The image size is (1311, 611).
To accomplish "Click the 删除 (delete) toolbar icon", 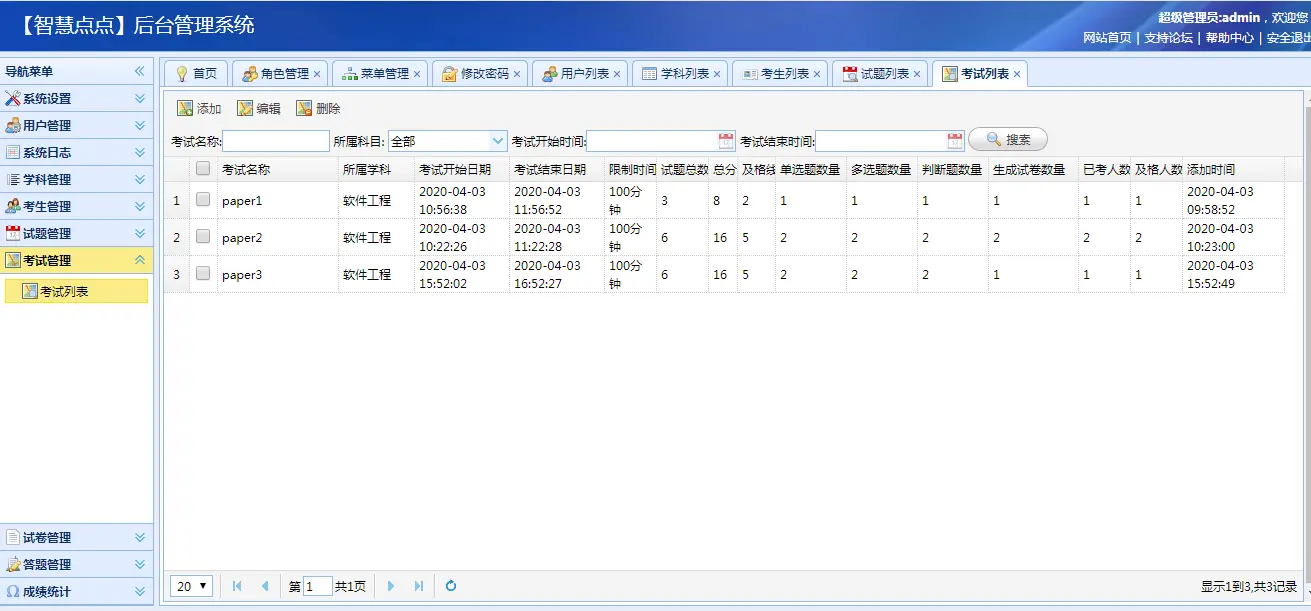I will click(304, 109).
